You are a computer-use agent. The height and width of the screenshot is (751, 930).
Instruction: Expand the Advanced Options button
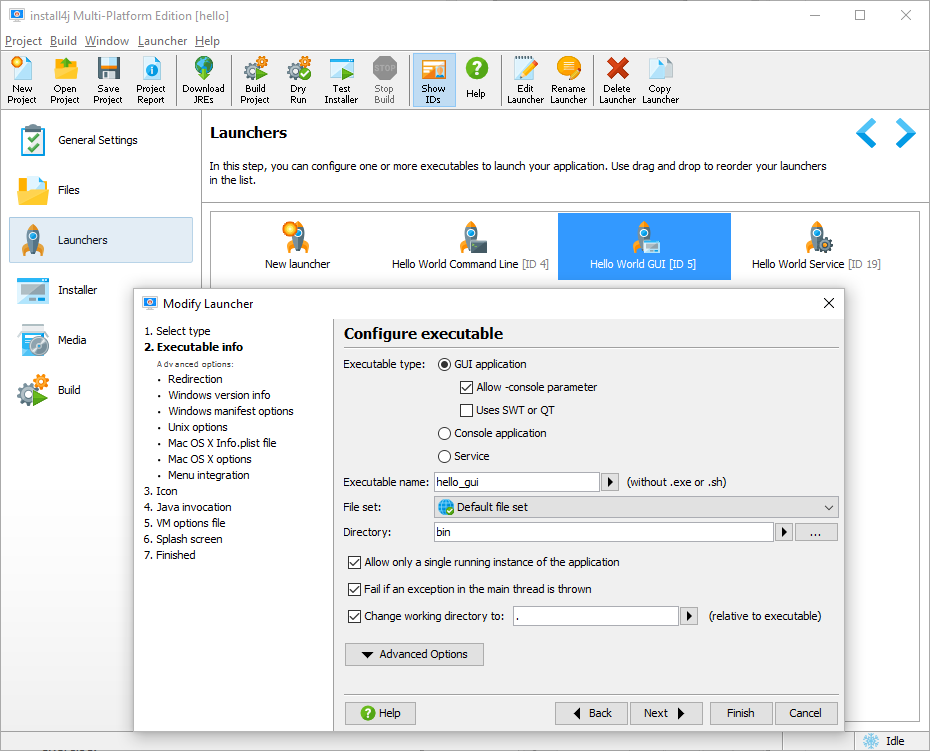point(414,654)
